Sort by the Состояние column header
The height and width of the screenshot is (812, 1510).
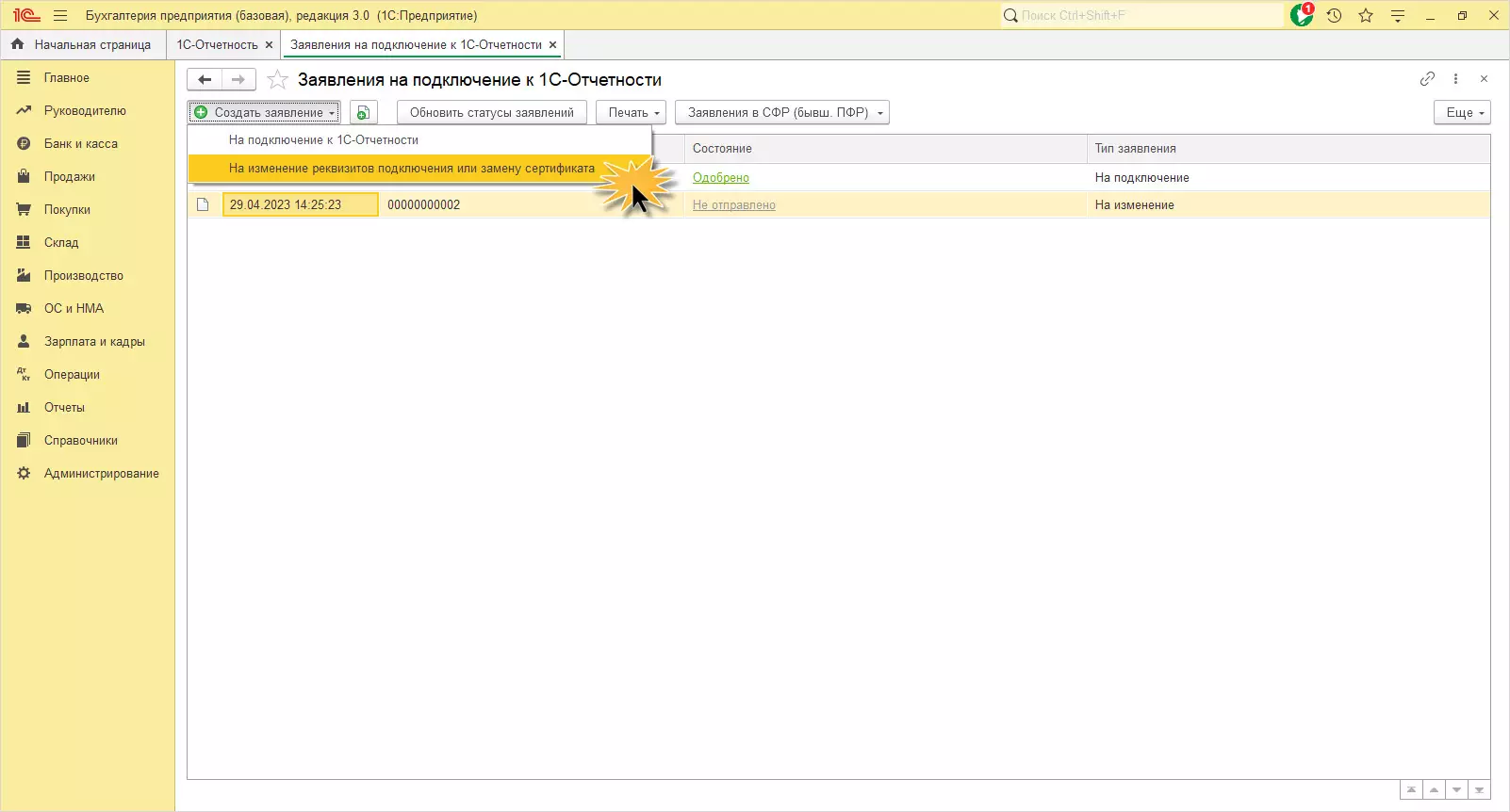pos(885,149)
